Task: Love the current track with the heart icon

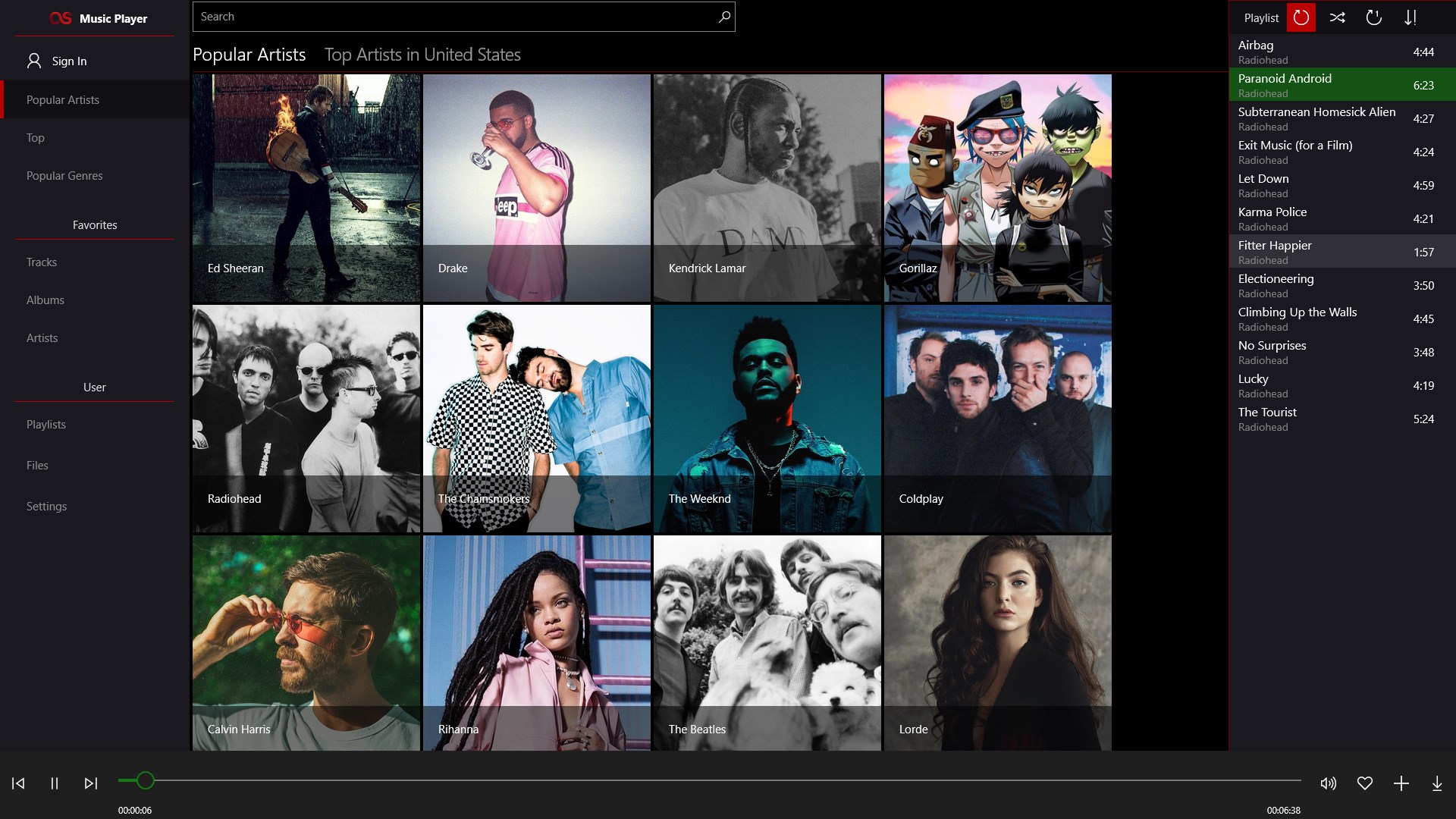Action: click(x=1365, y=783)
